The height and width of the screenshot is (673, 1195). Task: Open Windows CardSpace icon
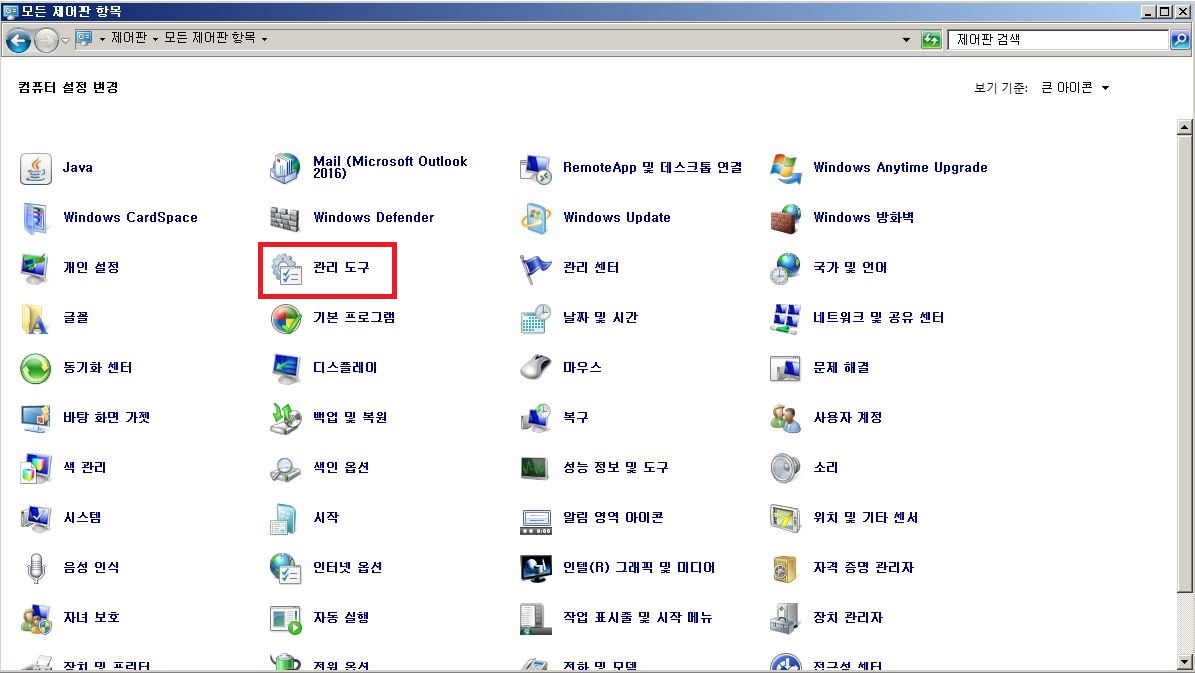[35, 218]
